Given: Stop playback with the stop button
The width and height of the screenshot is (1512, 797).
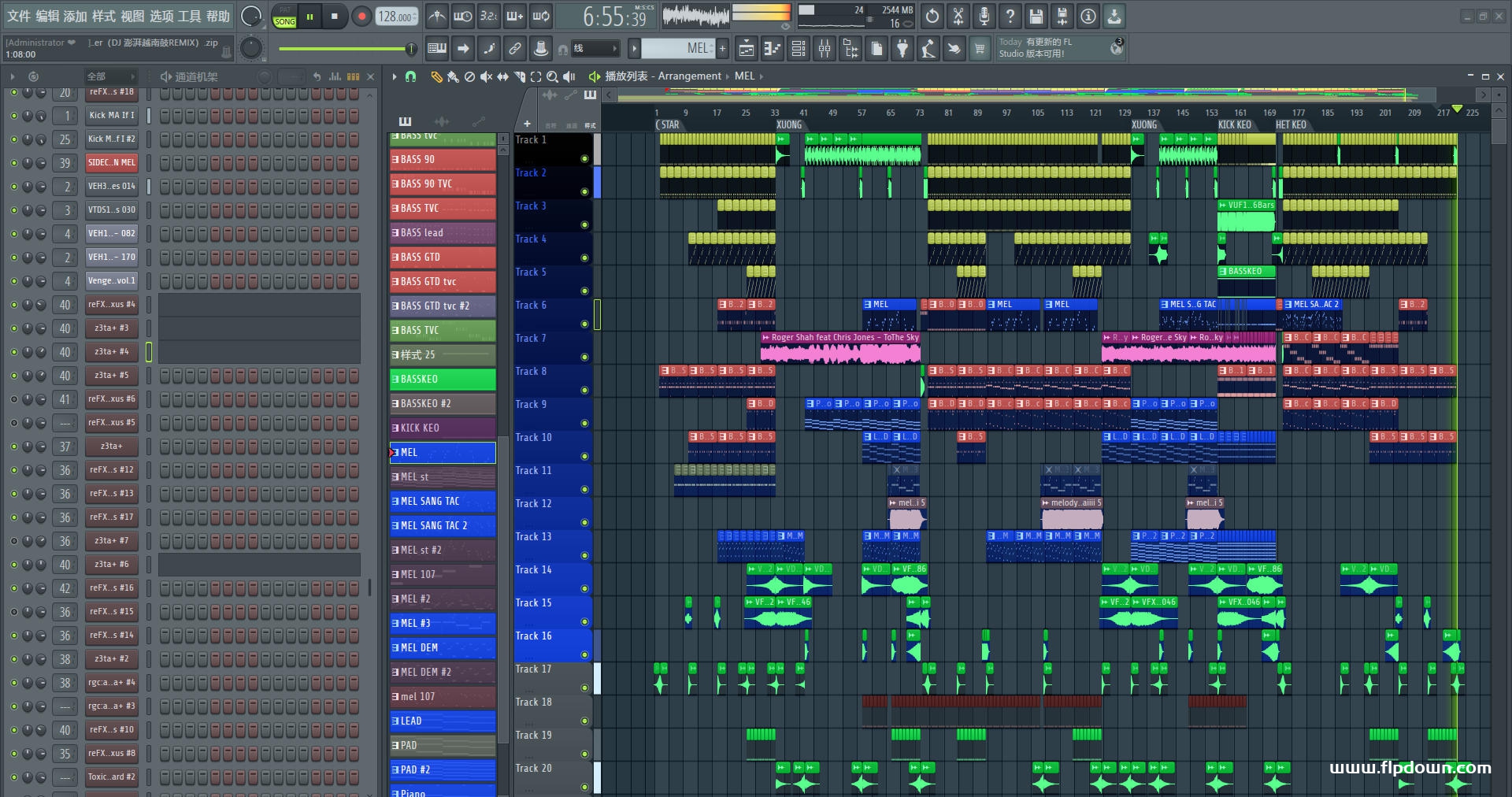Looking at the screenshot, I should click(x=335, y=16).
